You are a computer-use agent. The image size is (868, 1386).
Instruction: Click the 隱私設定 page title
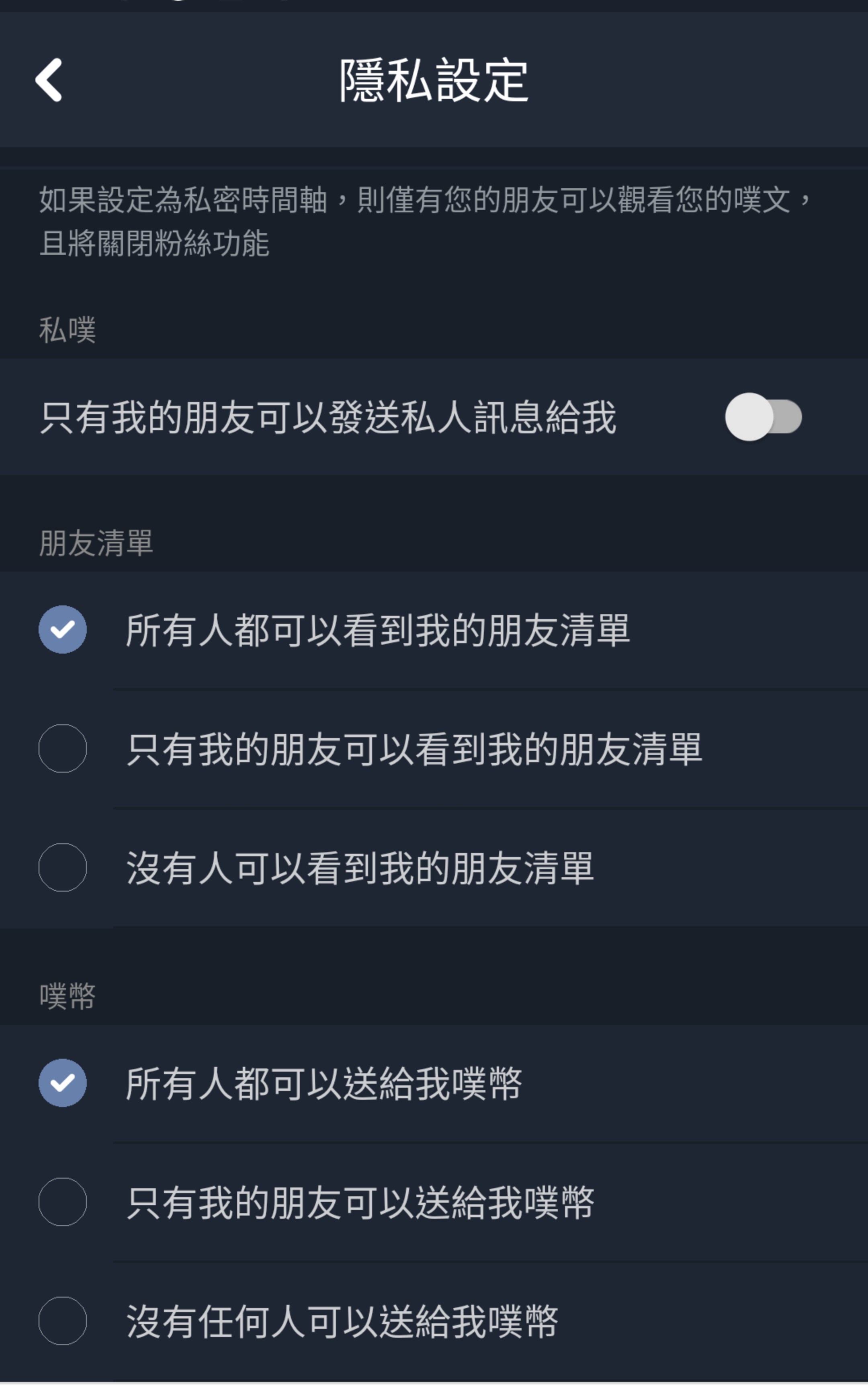tap(434, 80)
